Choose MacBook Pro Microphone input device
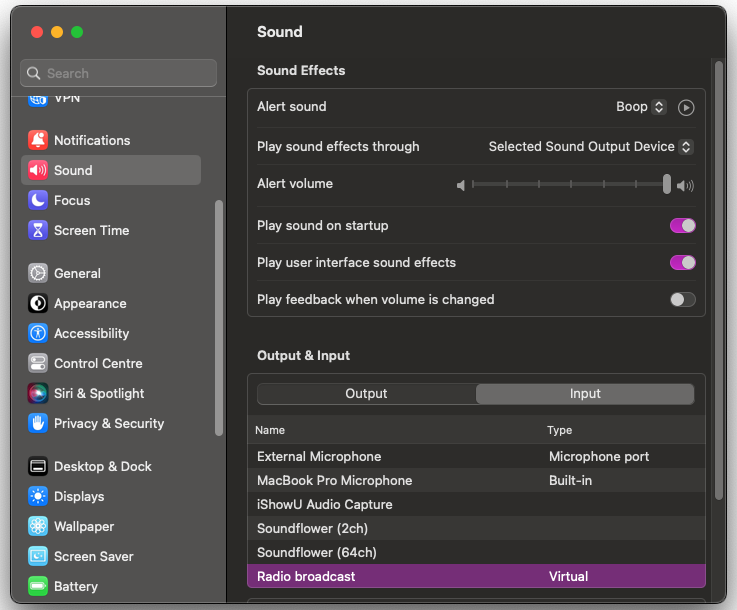 (335, 481)
